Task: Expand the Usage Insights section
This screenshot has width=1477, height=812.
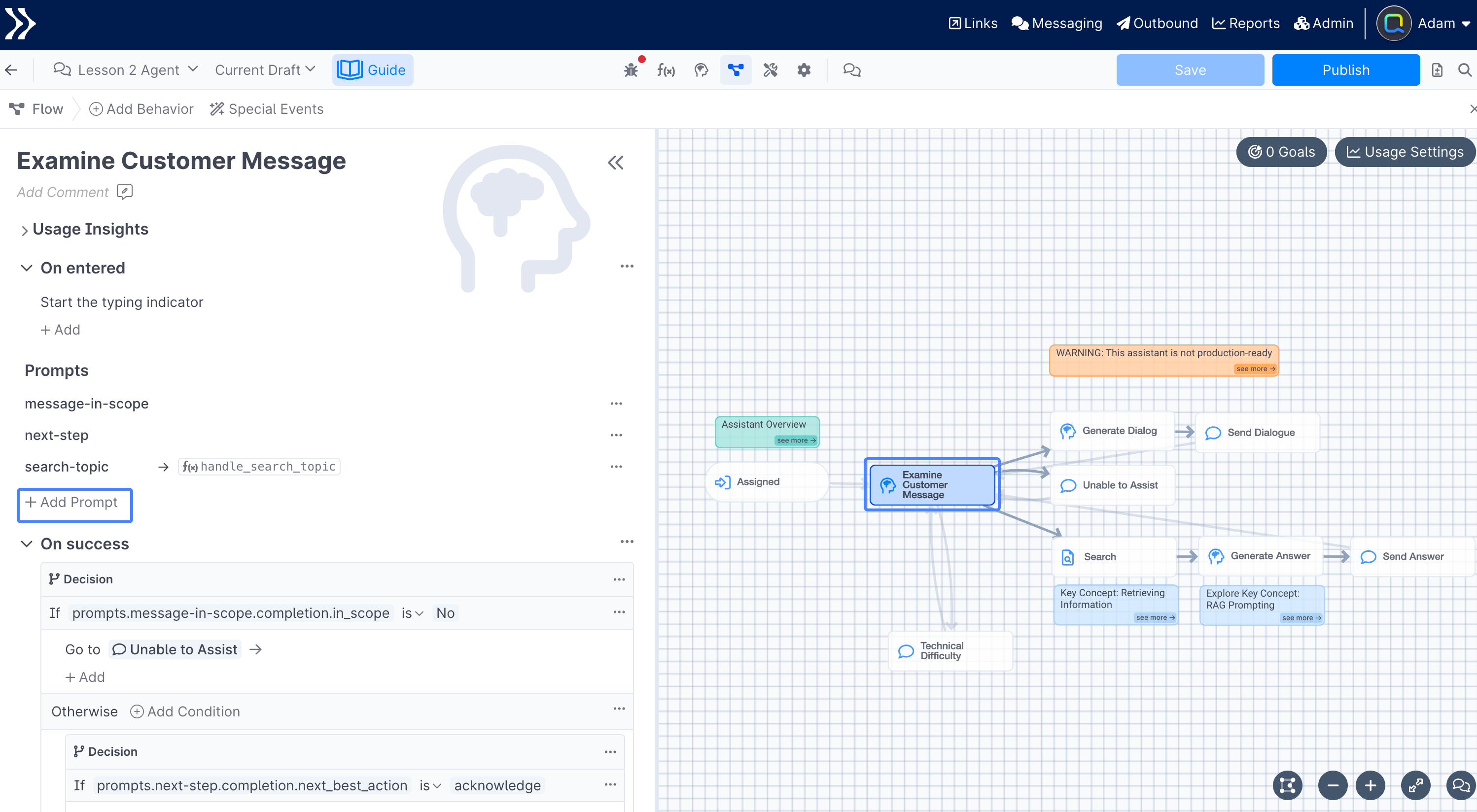Action: coord(25,231)
